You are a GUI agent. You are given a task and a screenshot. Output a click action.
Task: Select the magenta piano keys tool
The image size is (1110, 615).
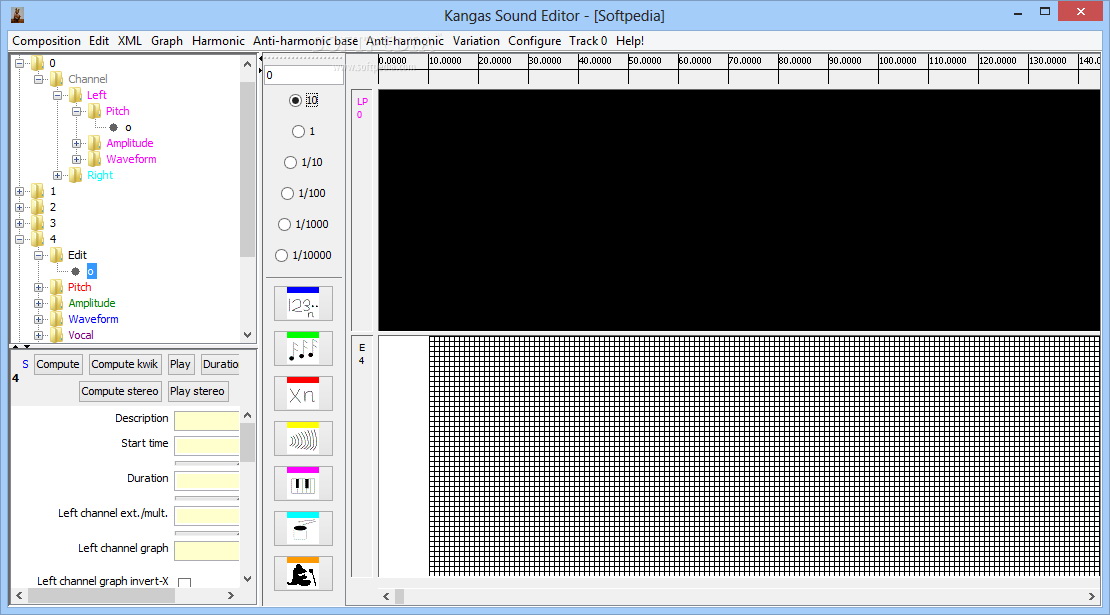[x=303, y=484]
